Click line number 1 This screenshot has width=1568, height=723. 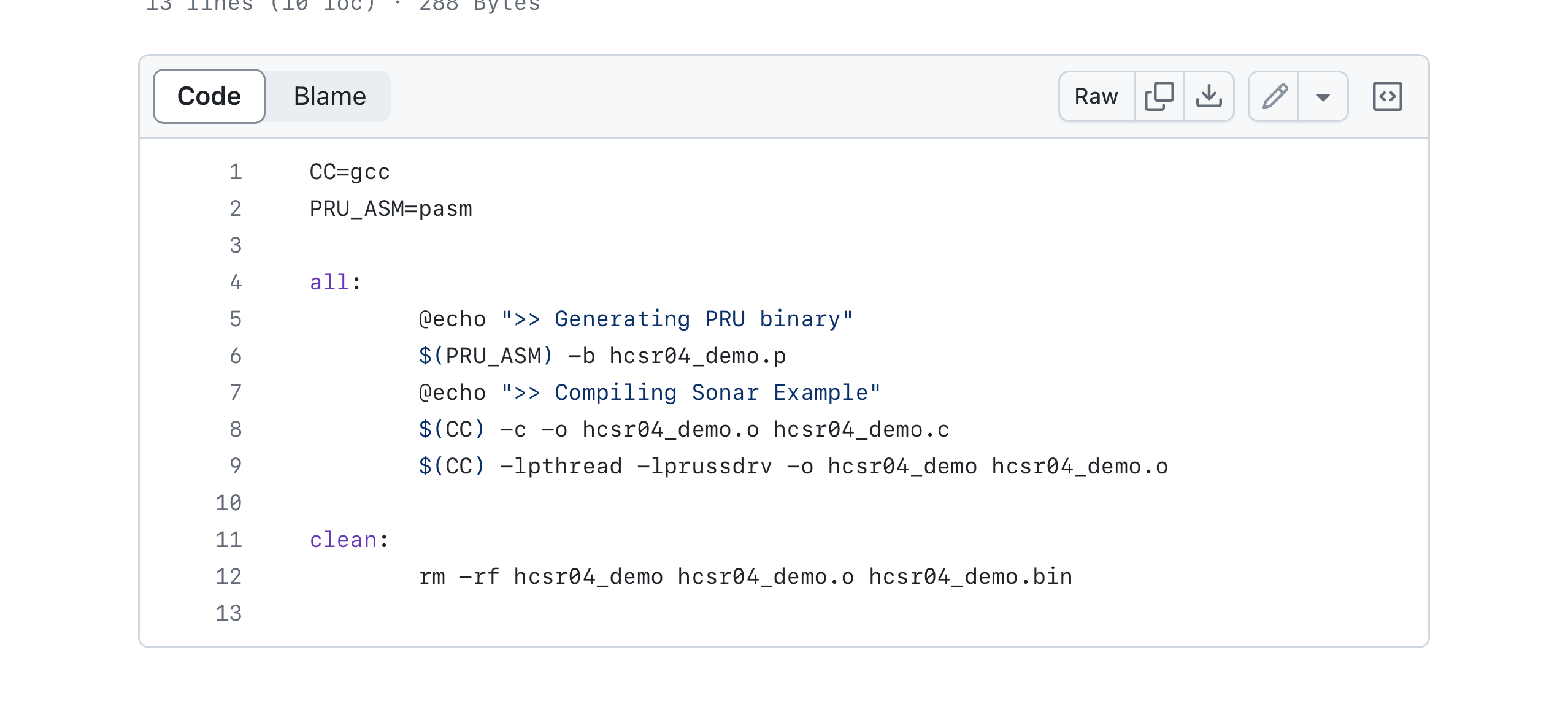coord(235,172)
